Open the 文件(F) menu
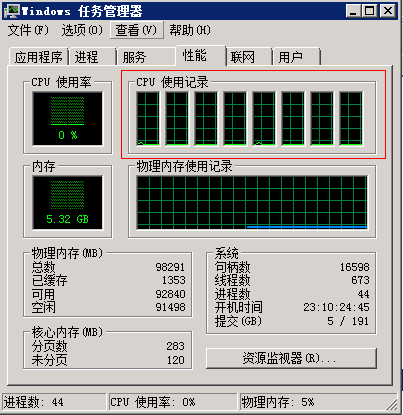The width and height of the screenshot is (403, 415). point(28,30)
